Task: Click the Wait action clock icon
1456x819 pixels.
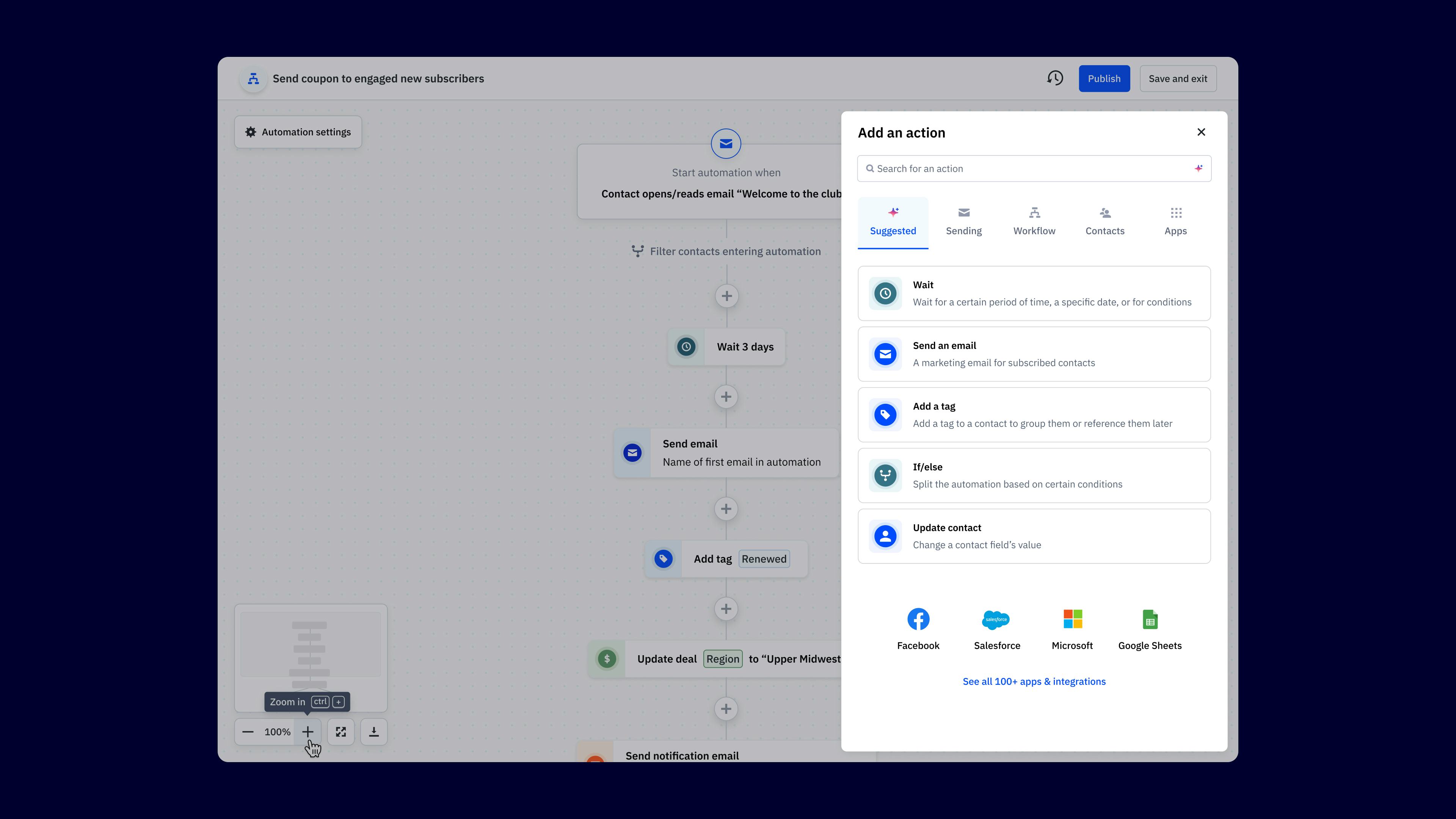Action: (885, 293)
